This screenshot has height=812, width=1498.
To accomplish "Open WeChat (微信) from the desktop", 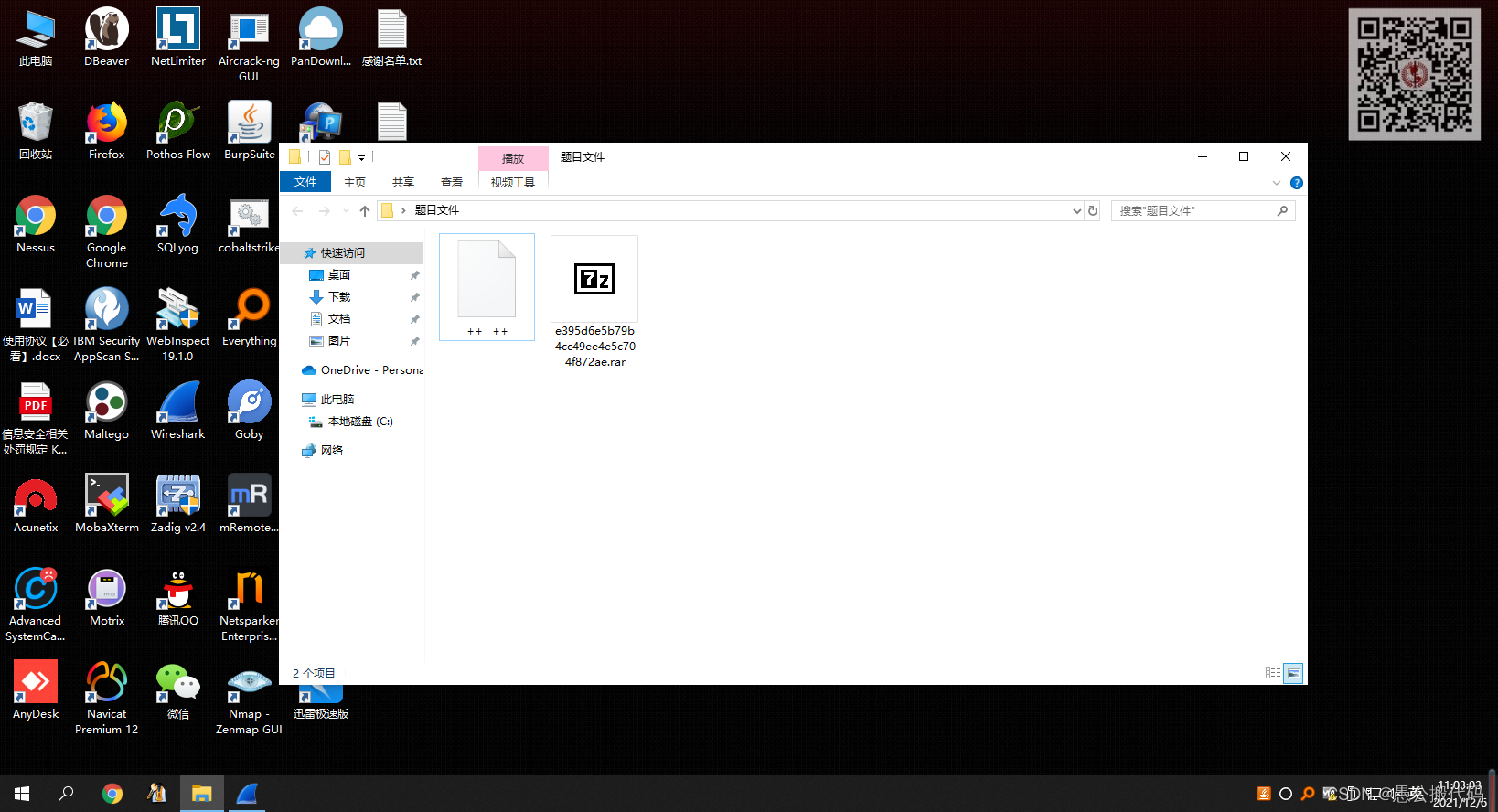I will pos(178,690).
